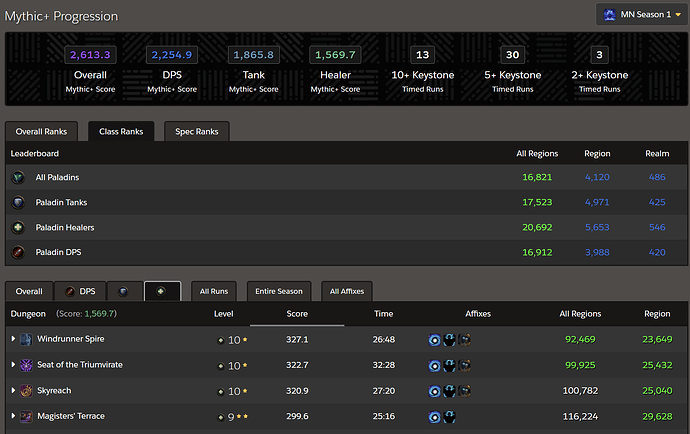Click the Entire Season filter button
The image size is (690, 434).
point(279,291)
